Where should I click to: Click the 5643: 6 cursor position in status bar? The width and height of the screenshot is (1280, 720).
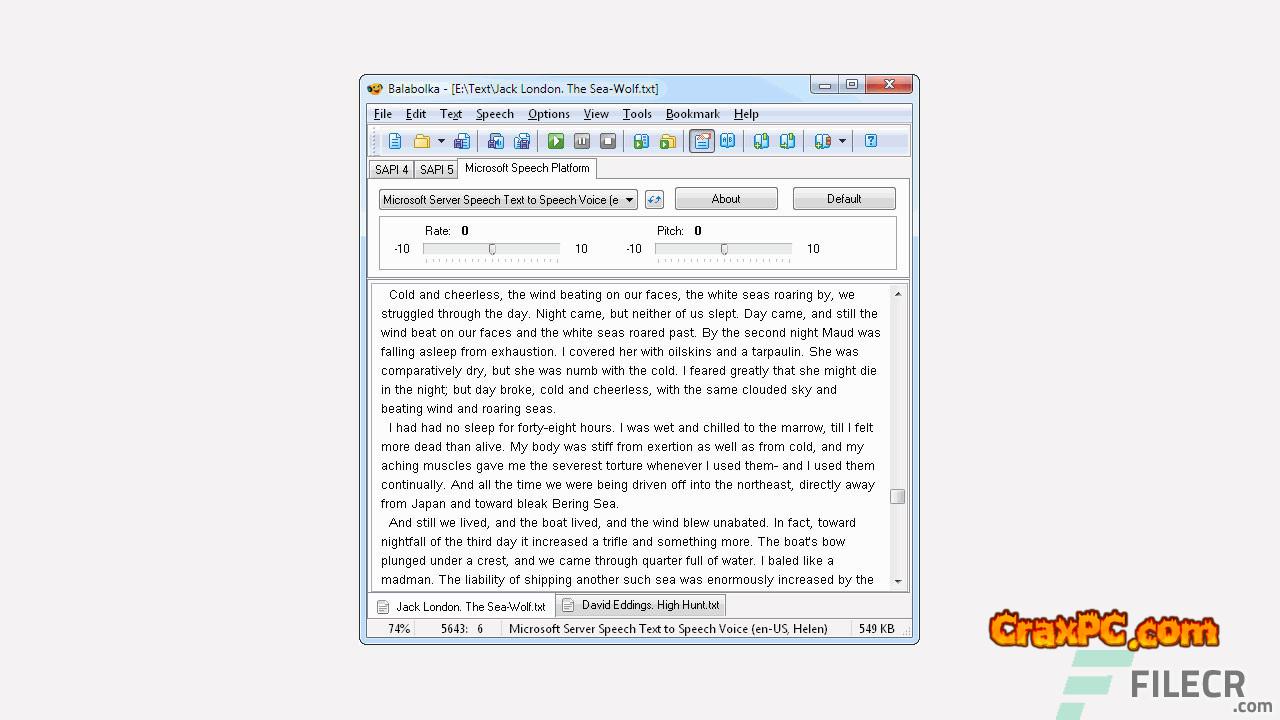pyautogui.click(x=462, y=629)
